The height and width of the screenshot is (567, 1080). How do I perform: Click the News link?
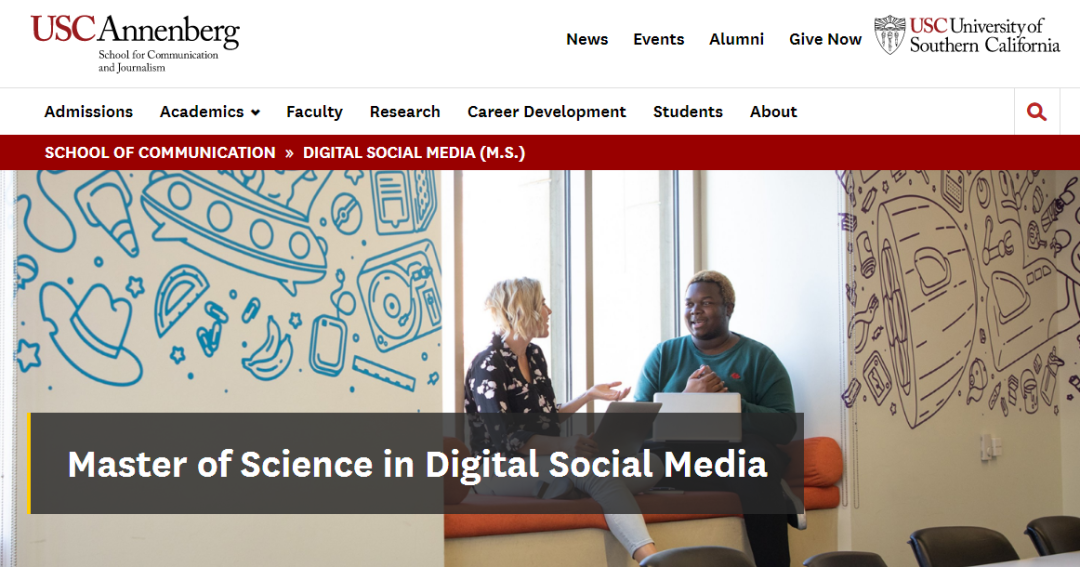coord(587,39)
